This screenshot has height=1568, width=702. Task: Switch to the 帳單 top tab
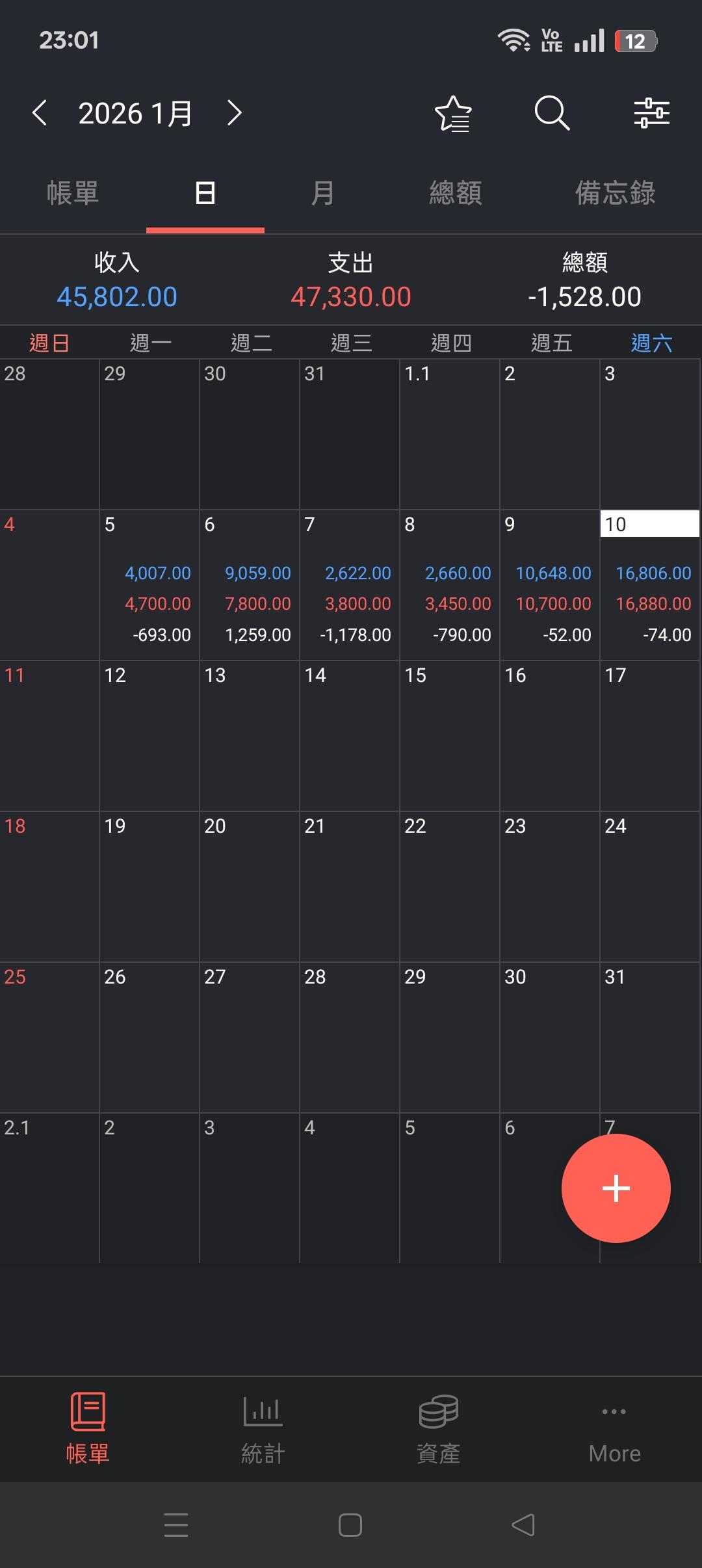pyautogui.click(x=73, y=193)
